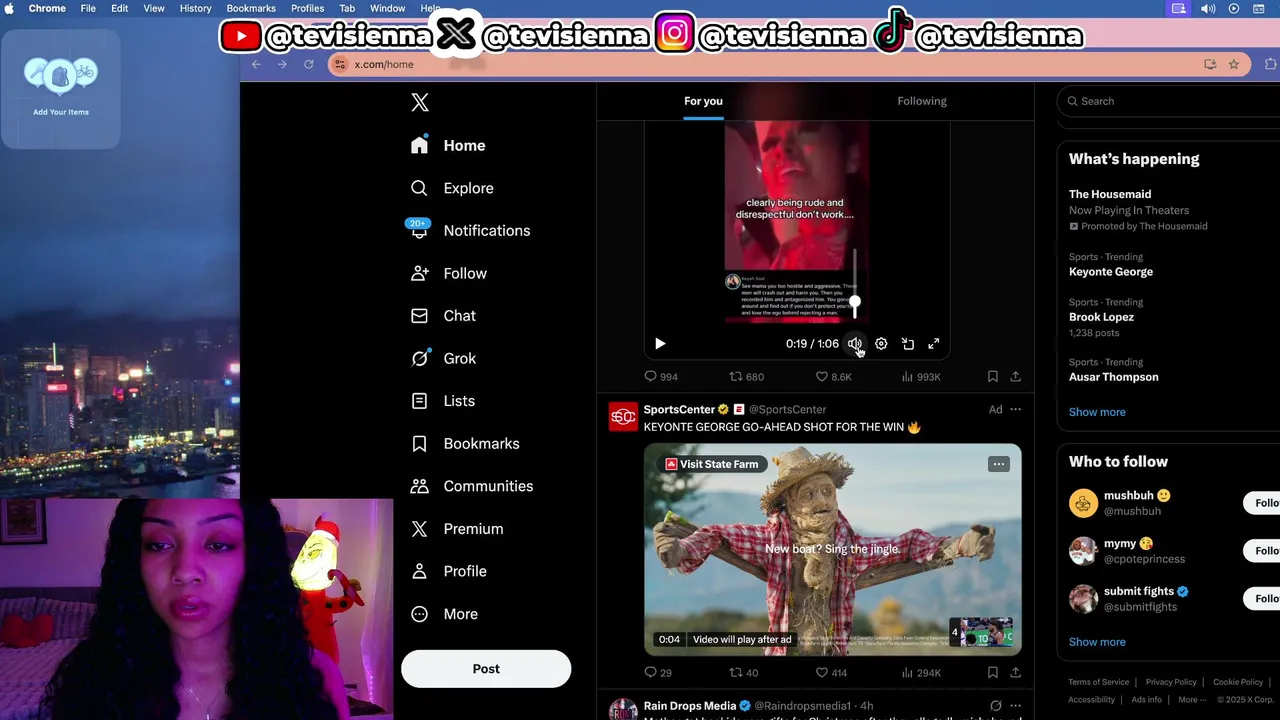
Task: Open Lists from sidebar
Action: click(x=443, y=401)
